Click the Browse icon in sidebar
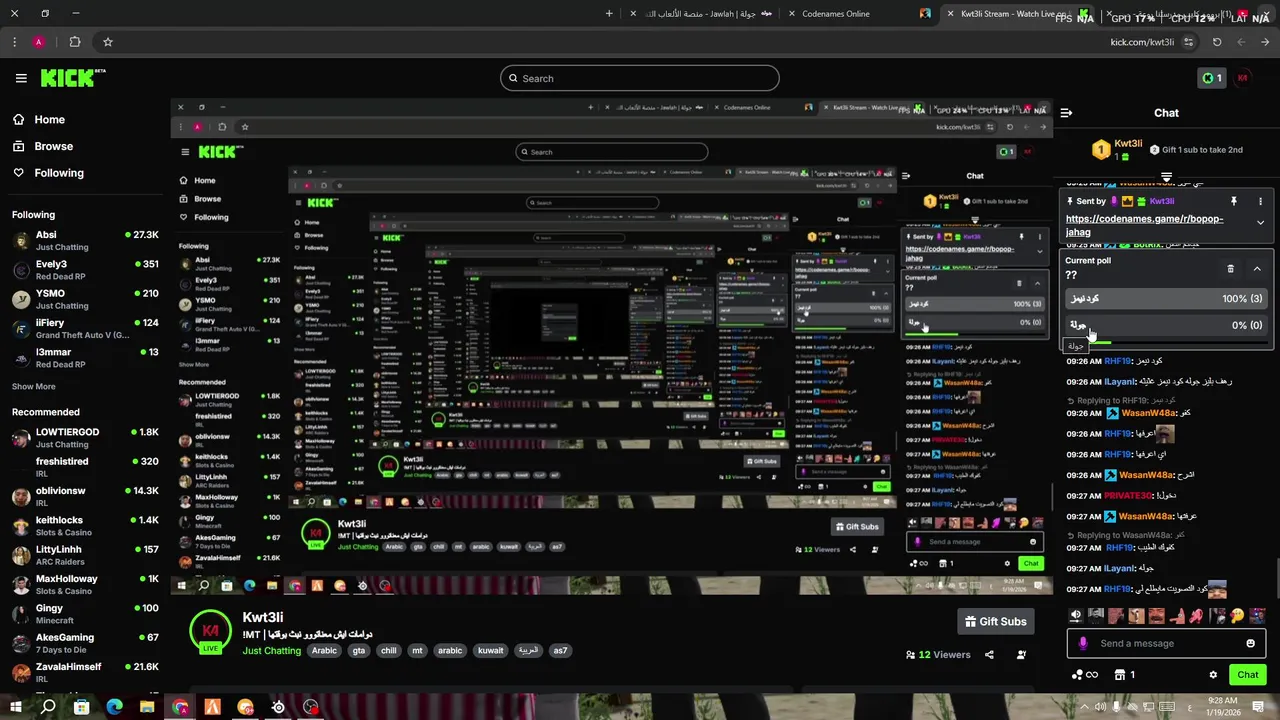Viewport: 1280px width, 720px height. pos(19,146)
